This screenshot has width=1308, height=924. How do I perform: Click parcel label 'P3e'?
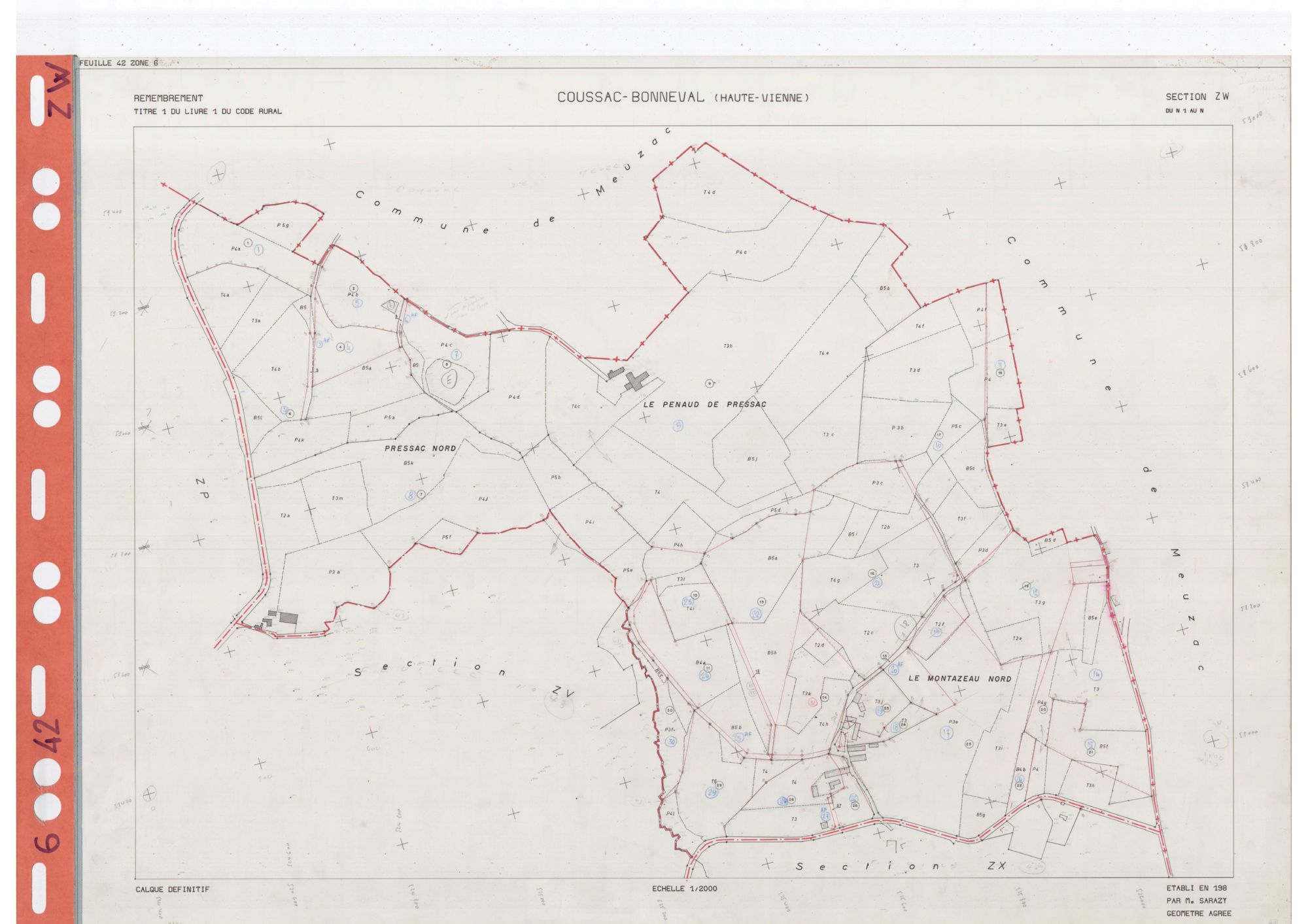pyautogui.click(x=954, y=722)
